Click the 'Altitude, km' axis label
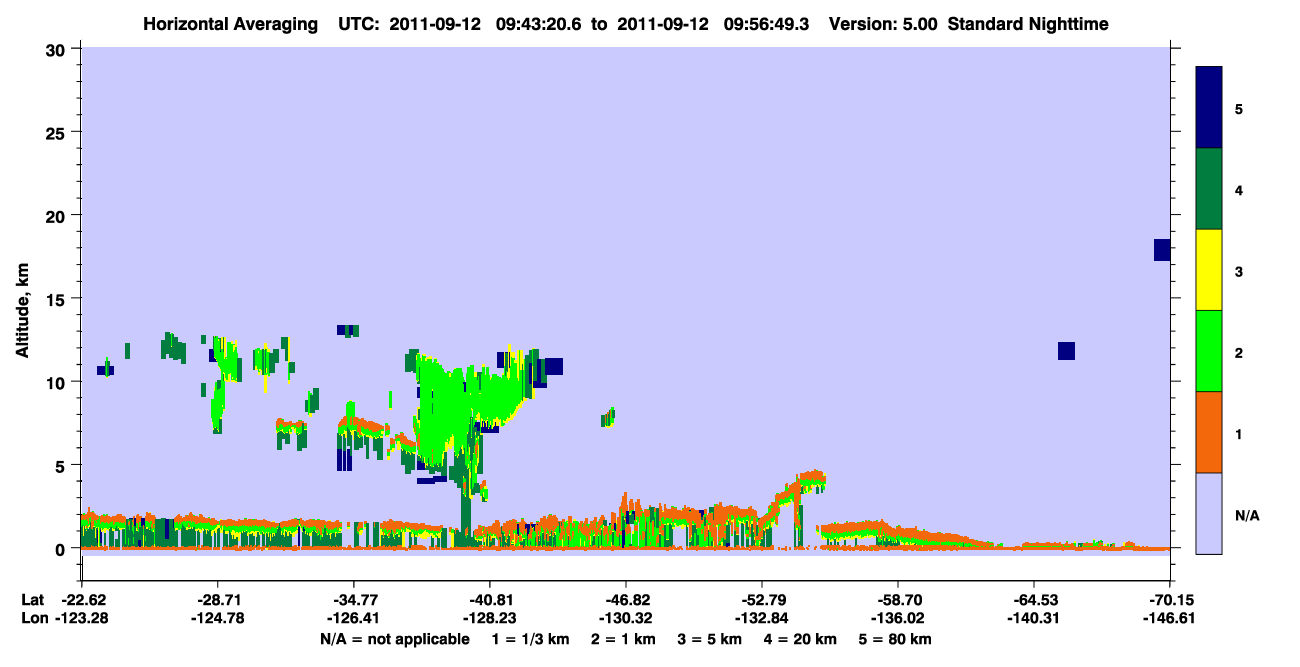This screenshot has width=1300, height=667. [22, 308]
